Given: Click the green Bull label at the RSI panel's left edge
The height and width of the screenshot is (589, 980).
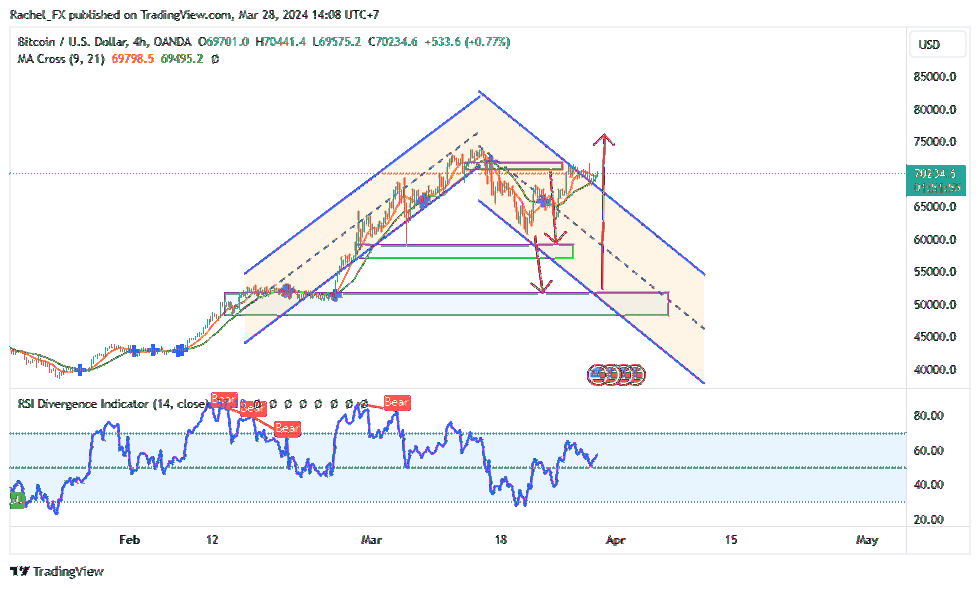Looking at the screenshot, I should pyautogui.click(x=16, y=500).
